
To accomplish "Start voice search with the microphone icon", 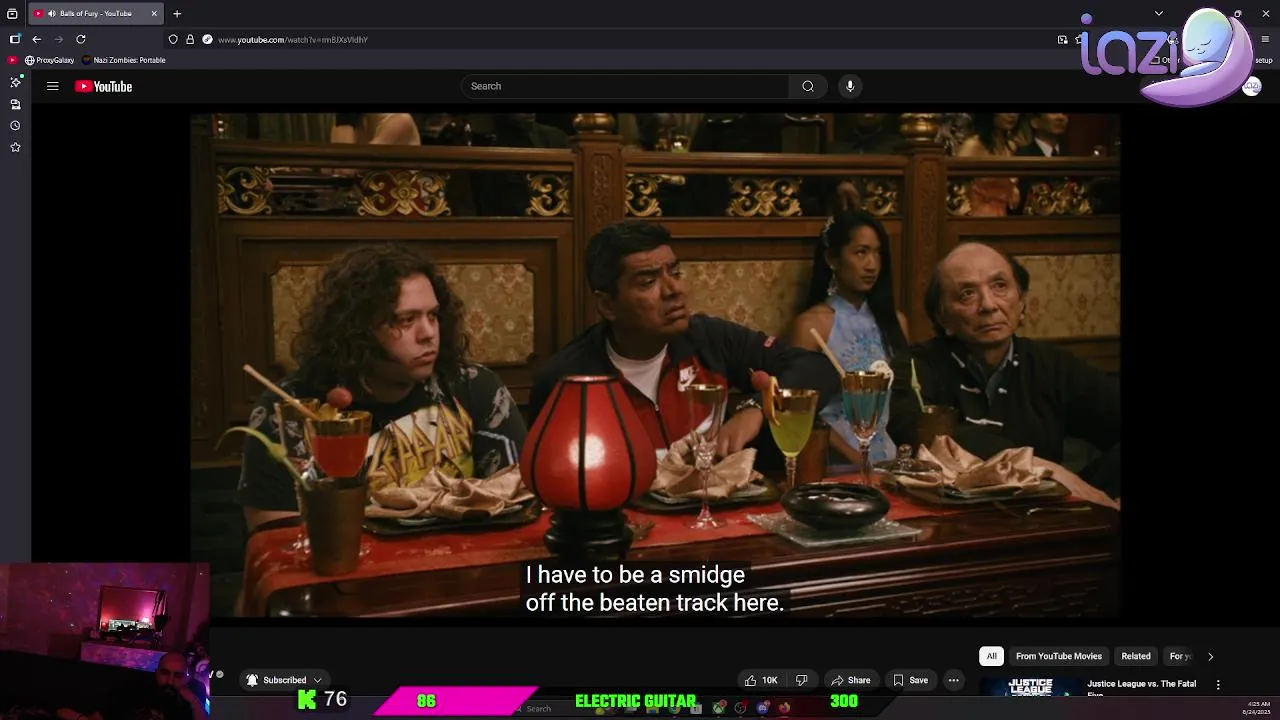I will click(x=850, y=86).
